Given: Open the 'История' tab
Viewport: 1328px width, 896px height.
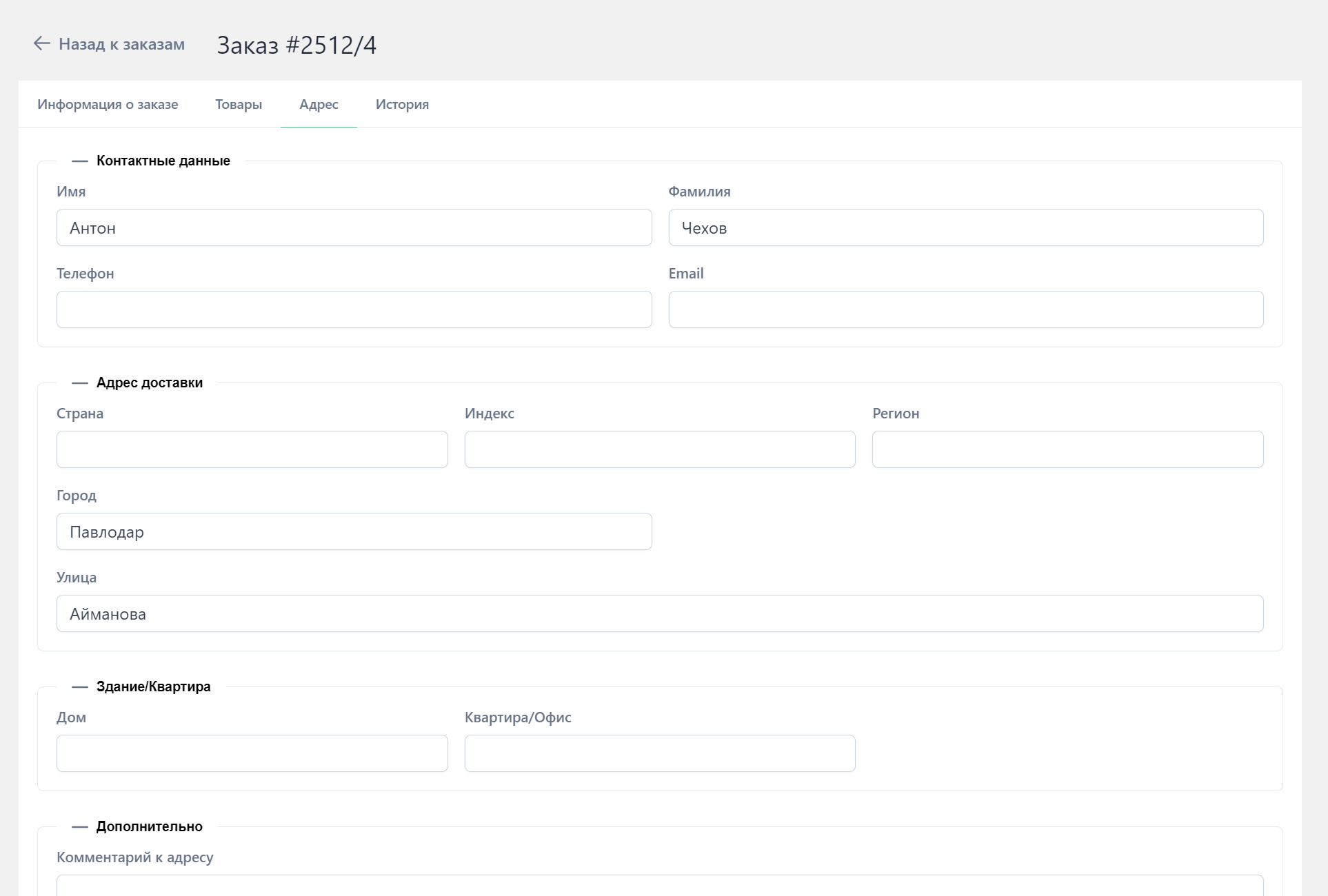Looking at the screenshot, I should 402,104.
